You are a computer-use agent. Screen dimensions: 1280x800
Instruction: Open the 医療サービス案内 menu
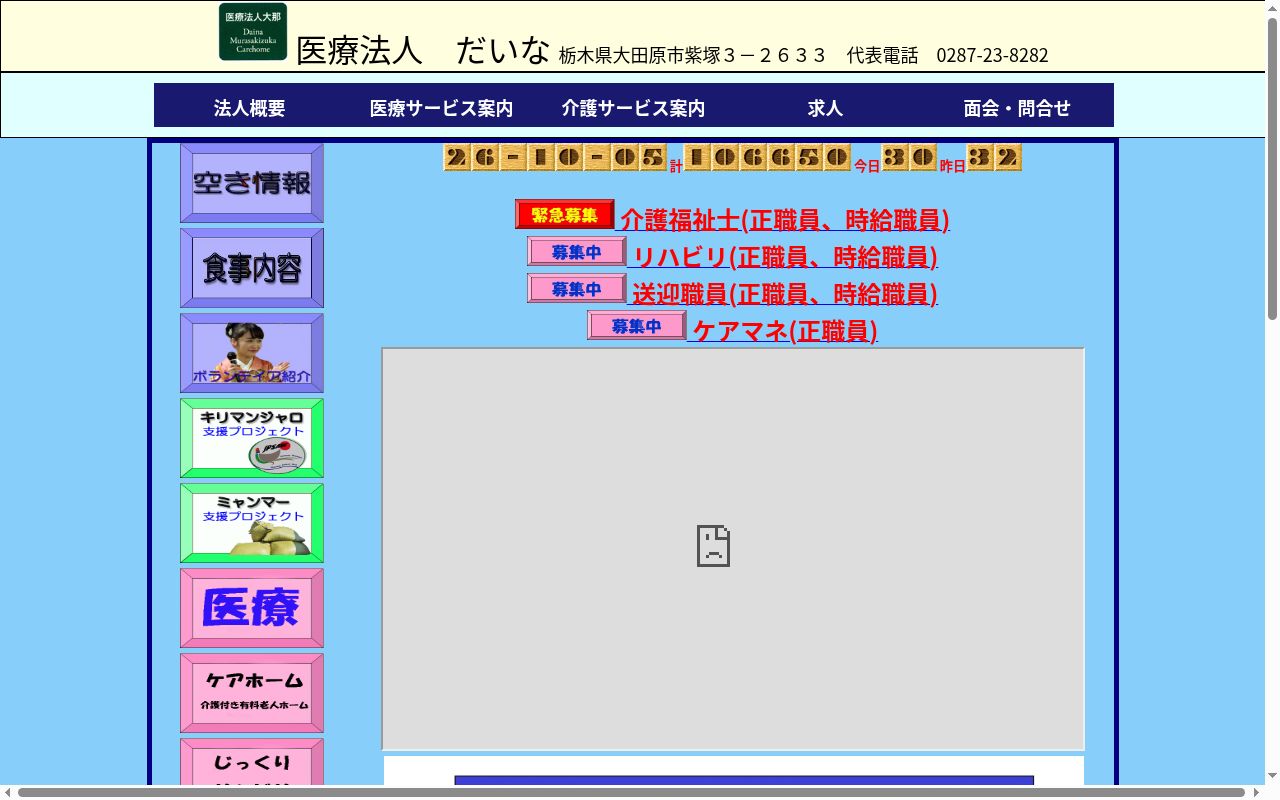click(x=442, y=108)
